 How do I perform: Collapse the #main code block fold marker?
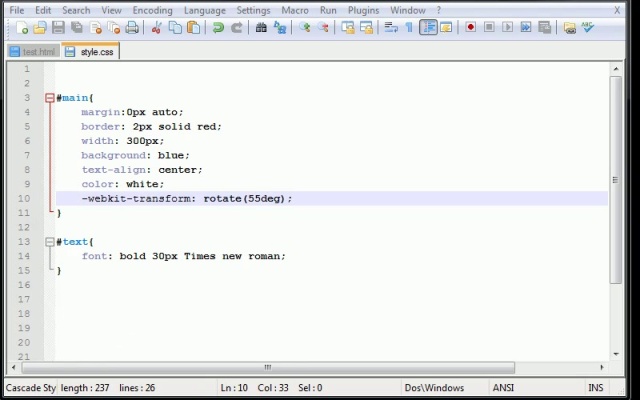pyautogui.click(x=50, y=98)
